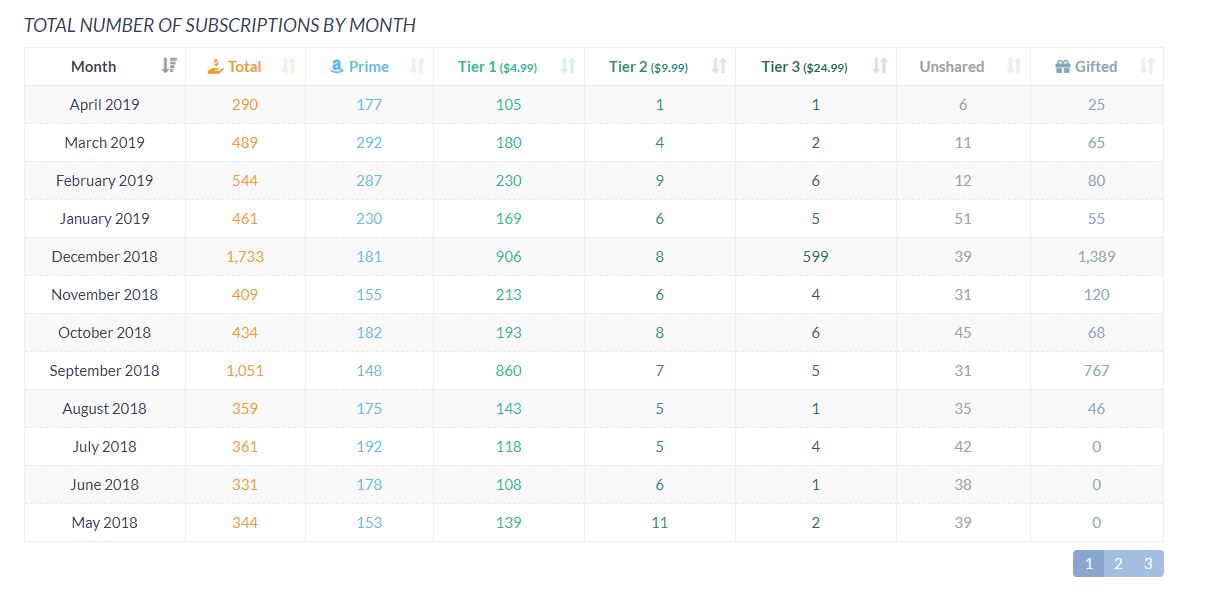Select the November 2018 month cell
1213x594 pixels.
tap(105, 294)
